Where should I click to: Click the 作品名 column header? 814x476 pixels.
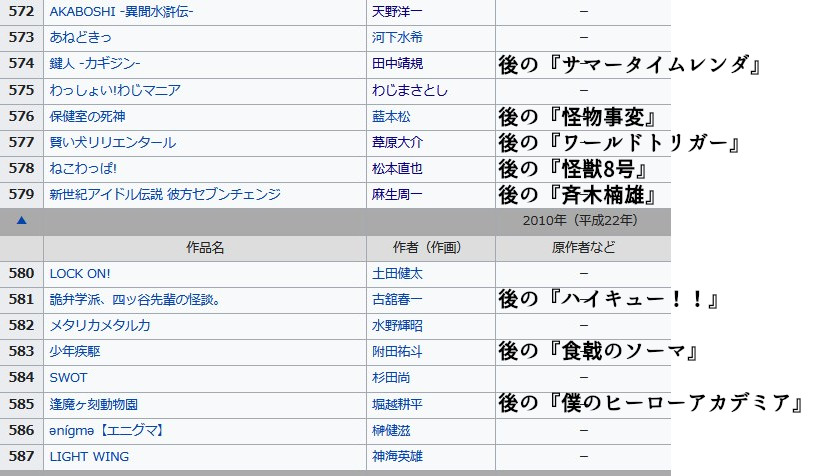[x=205, y=247]
